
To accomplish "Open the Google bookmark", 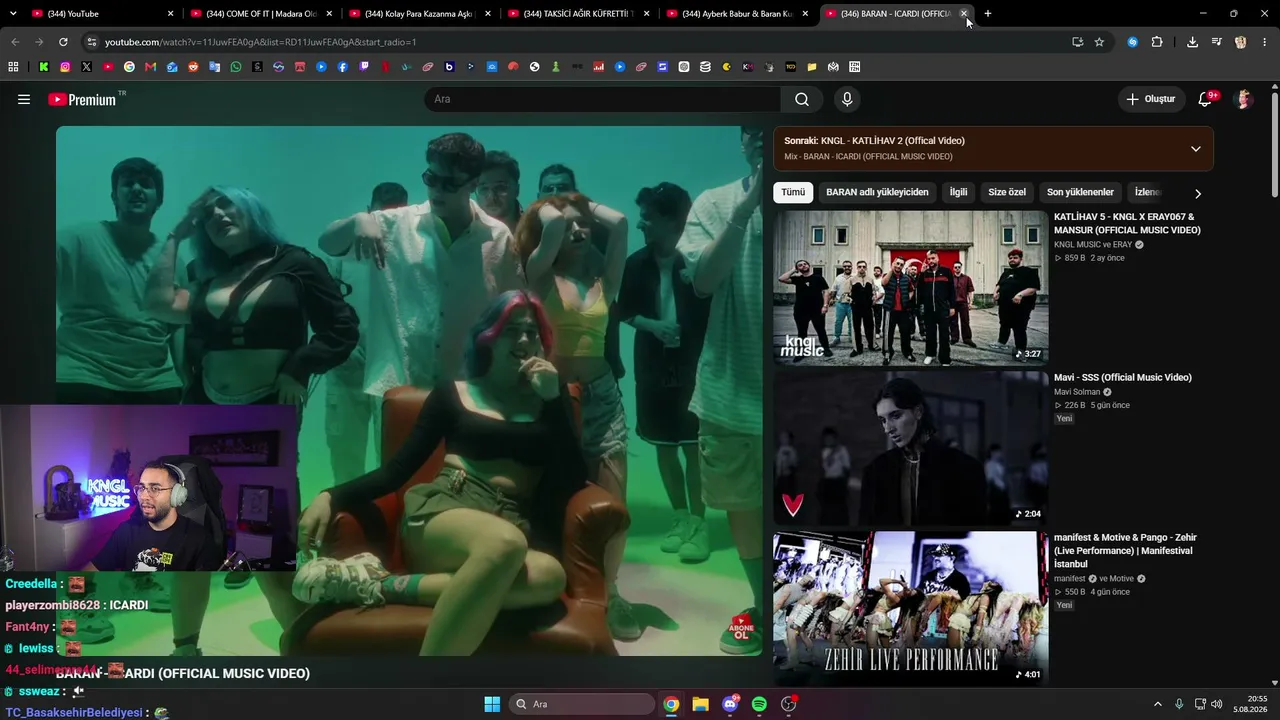I will [129, 67].
